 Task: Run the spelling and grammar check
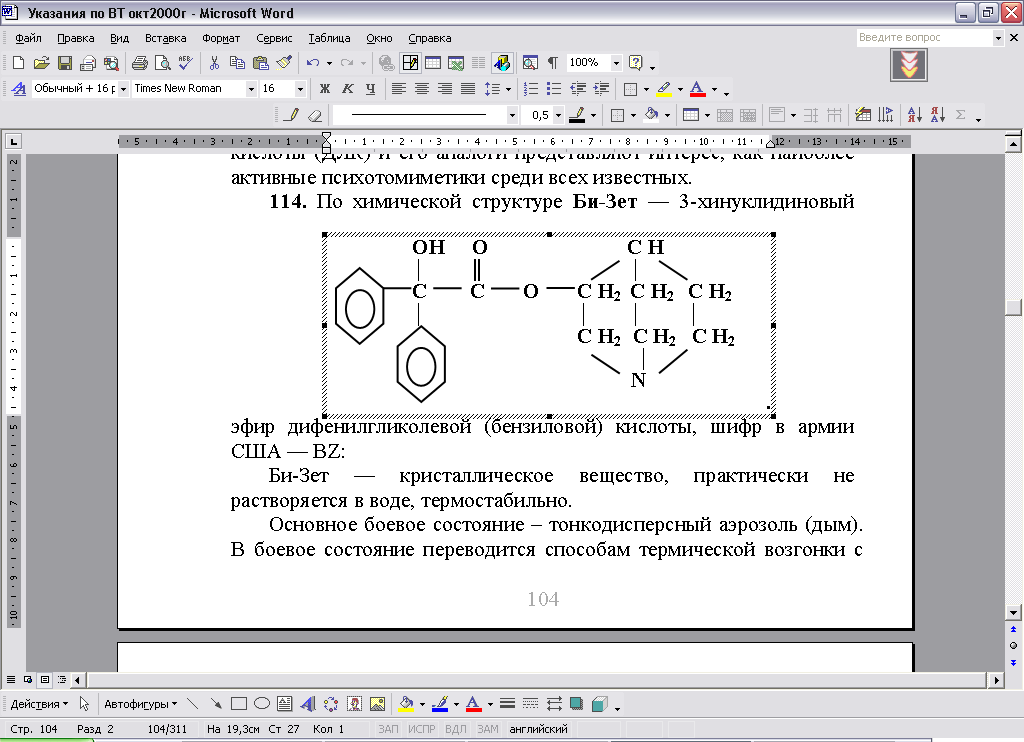(185, 63)
